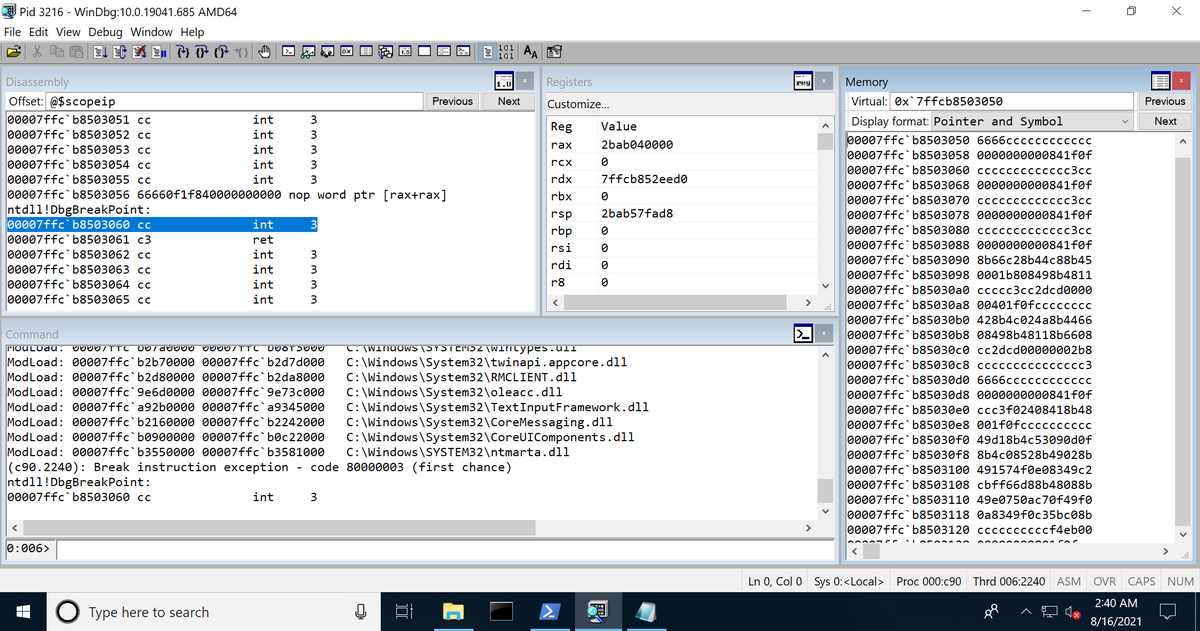Click the Font (AA) toolbar icon
The image size is (1200, 631).
point(531,51)
